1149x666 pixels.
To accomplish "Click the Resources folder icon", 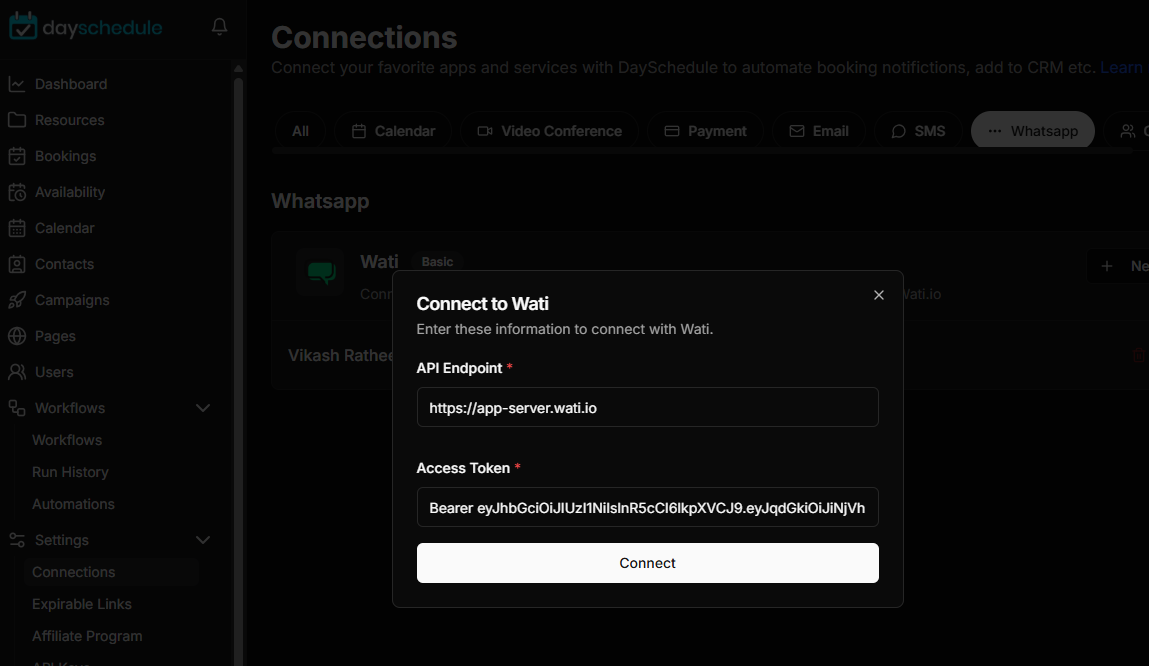I will [17, 120].
